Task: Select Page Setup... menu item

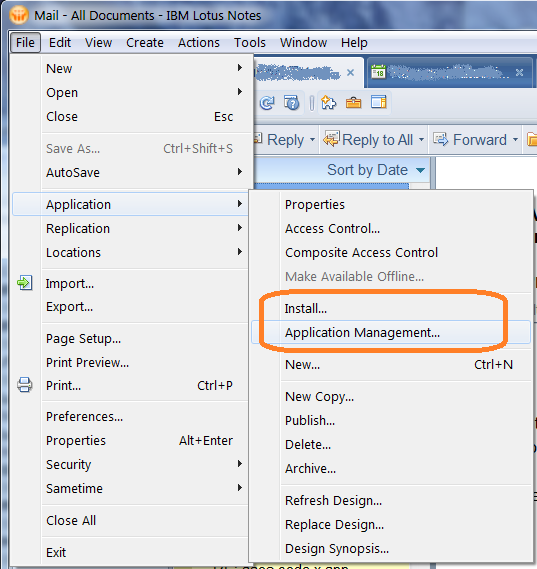Action: point(131,339)
